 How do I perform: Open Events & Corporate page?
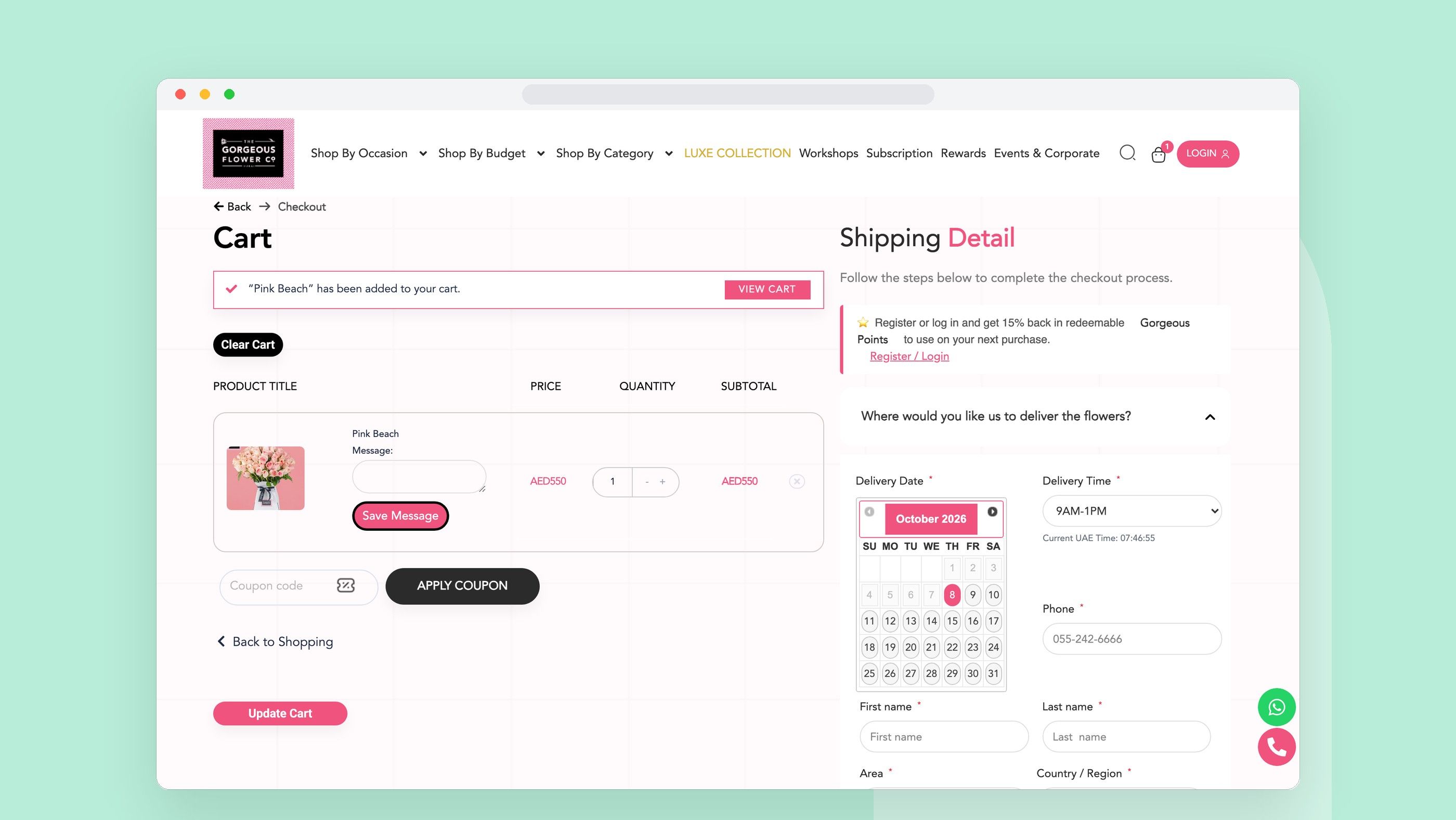click(1046, 153)
